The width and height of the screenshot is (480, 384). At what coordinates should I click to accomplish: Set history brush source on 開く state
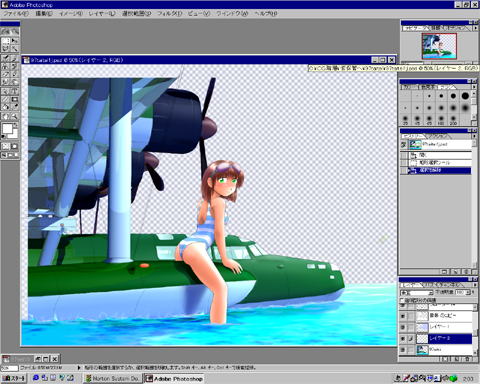click(404, 155)
